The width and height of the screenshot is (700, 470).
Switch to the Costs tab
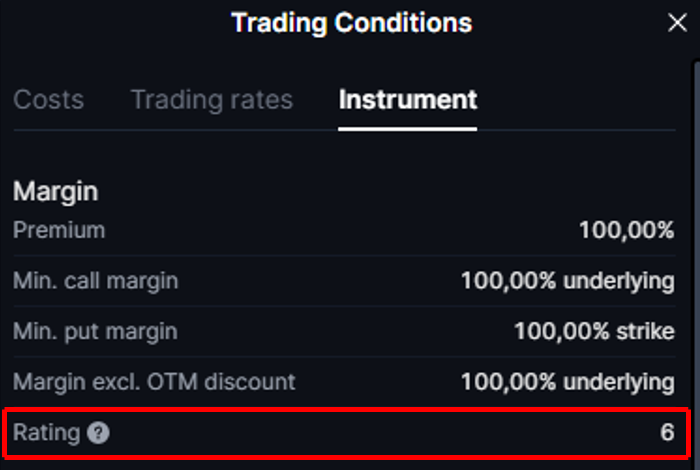click(x=49, y=100)
